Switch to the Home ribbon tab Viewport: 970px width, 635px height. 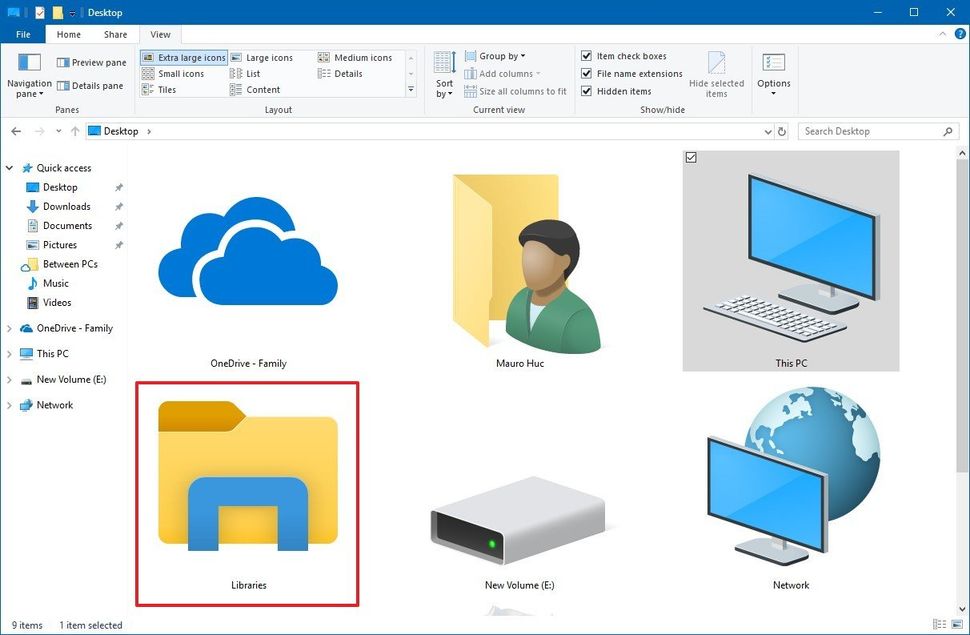pyautogui.click(x=68, y=33)
